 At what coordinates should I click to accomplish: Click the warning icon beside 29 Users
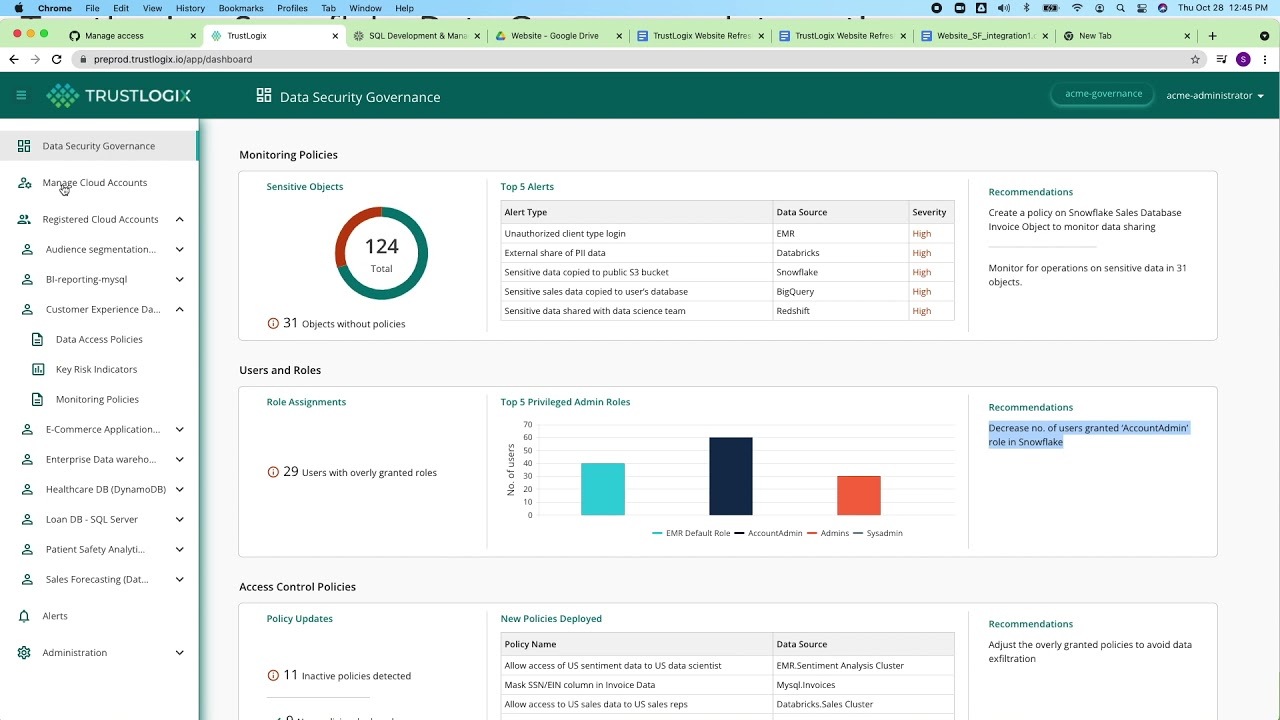273,472
